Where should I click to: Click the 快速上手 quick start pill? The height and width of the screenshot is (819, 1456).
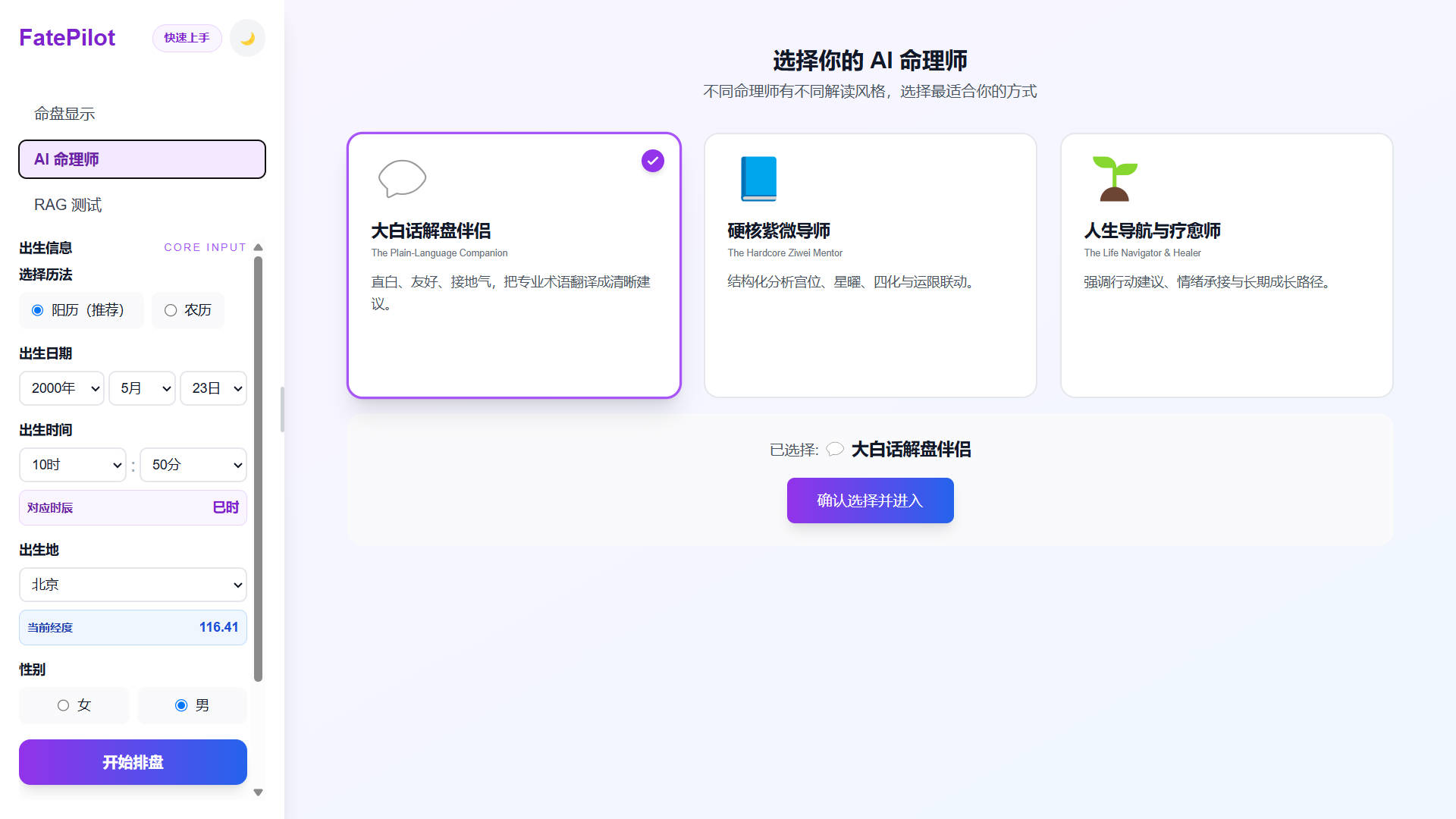coord(187,38)
